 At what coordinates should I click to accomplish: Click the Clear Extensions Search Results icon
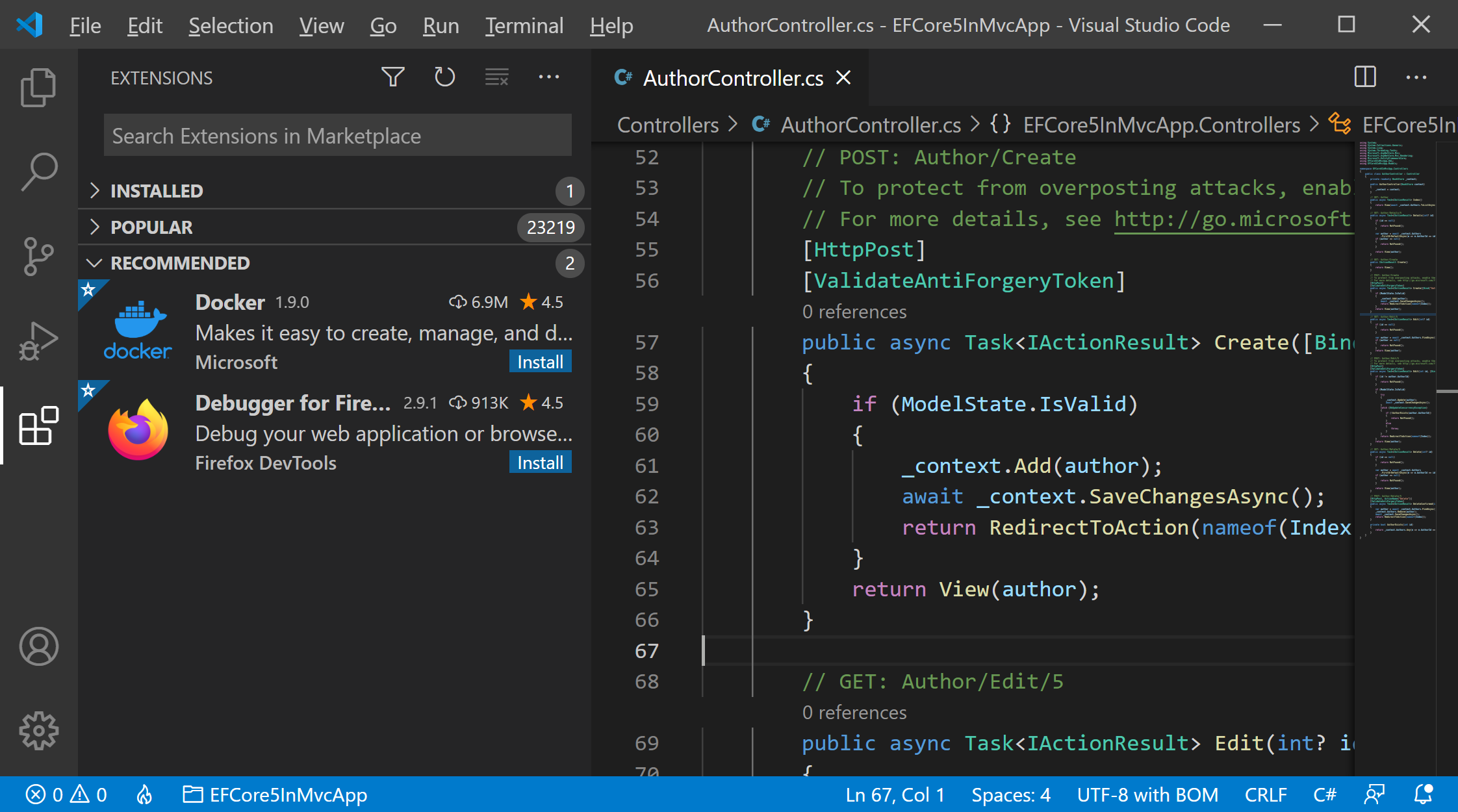pos(496,77)
